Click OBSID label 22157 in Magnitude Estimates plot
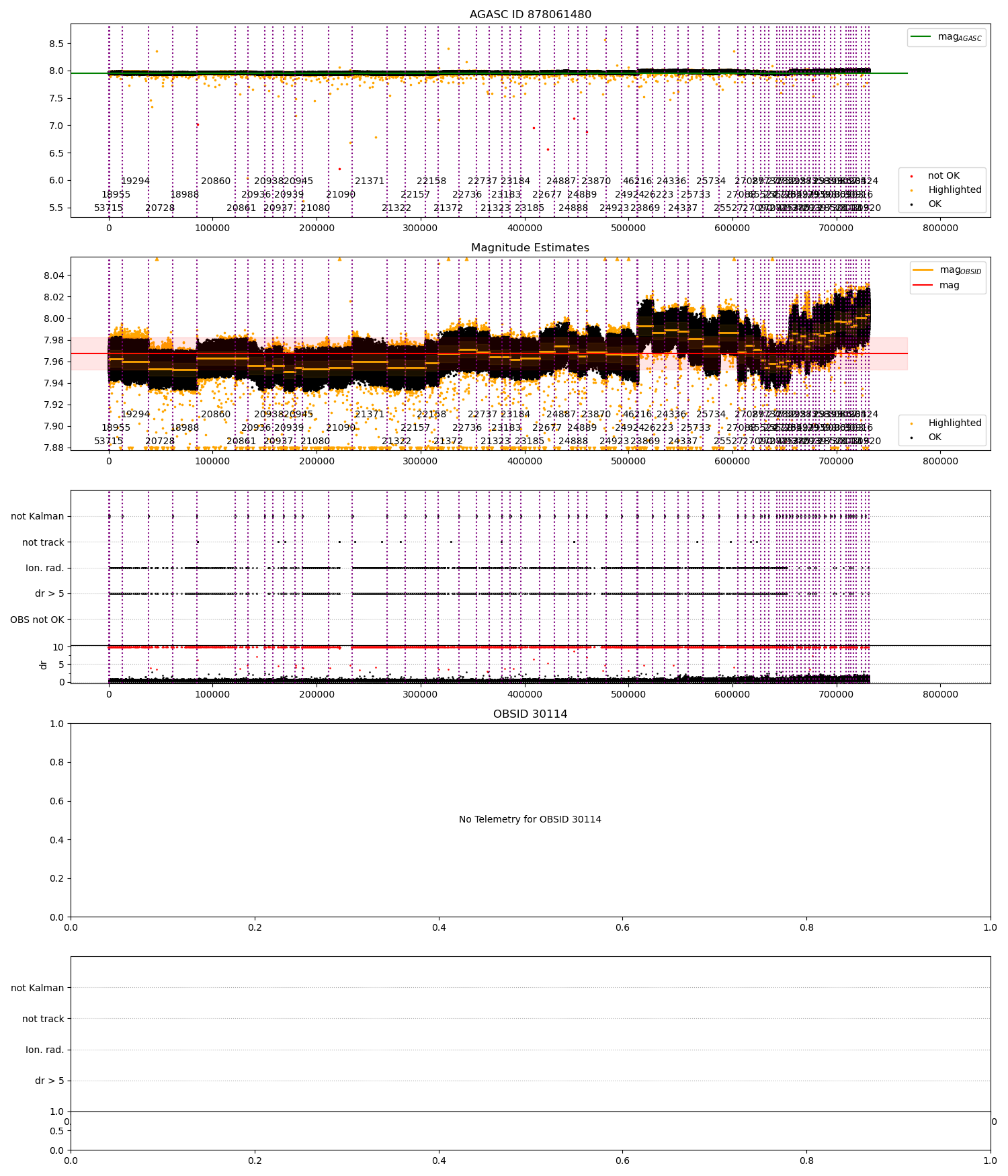 click(x=415, y=428)
